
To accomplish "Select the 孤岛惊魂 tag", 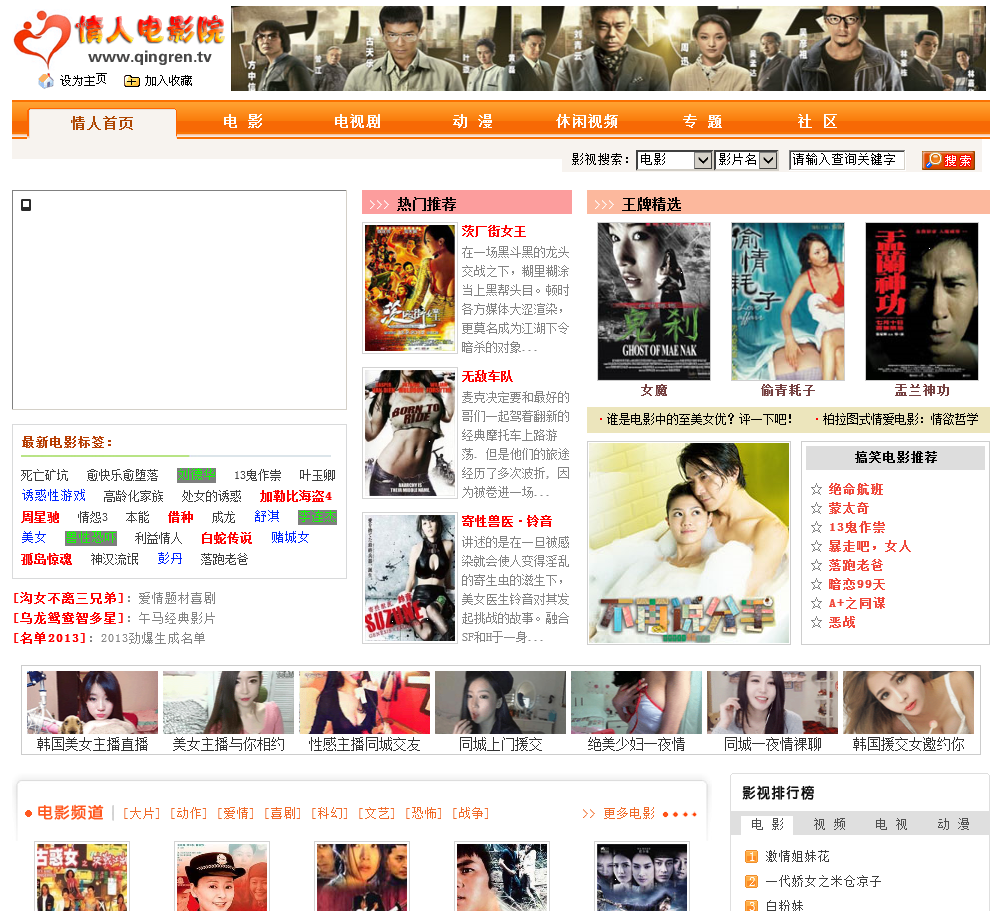I will [x=47, y=560].
